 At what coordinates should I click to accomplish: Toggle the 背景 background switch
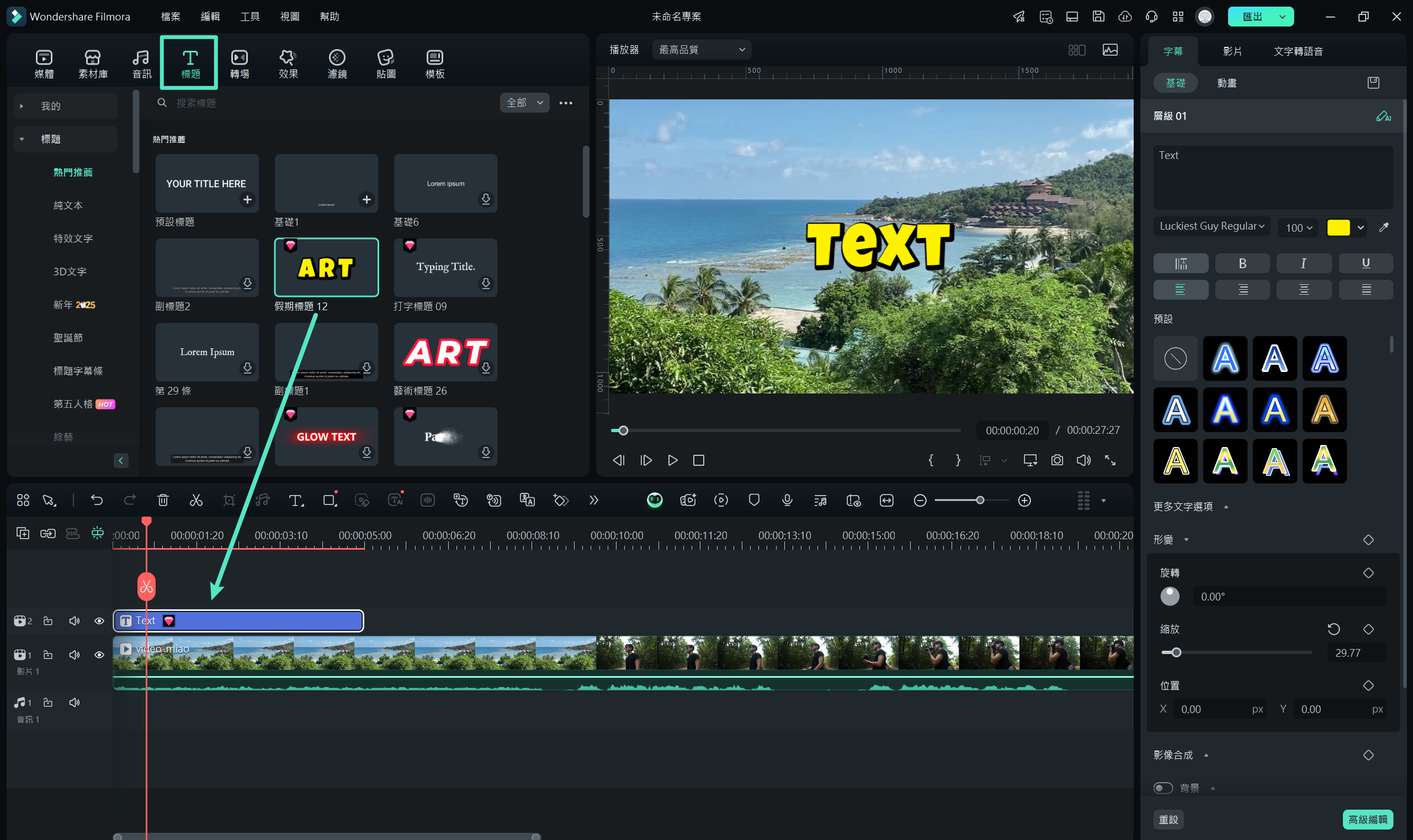click(x=1163, y=788)
